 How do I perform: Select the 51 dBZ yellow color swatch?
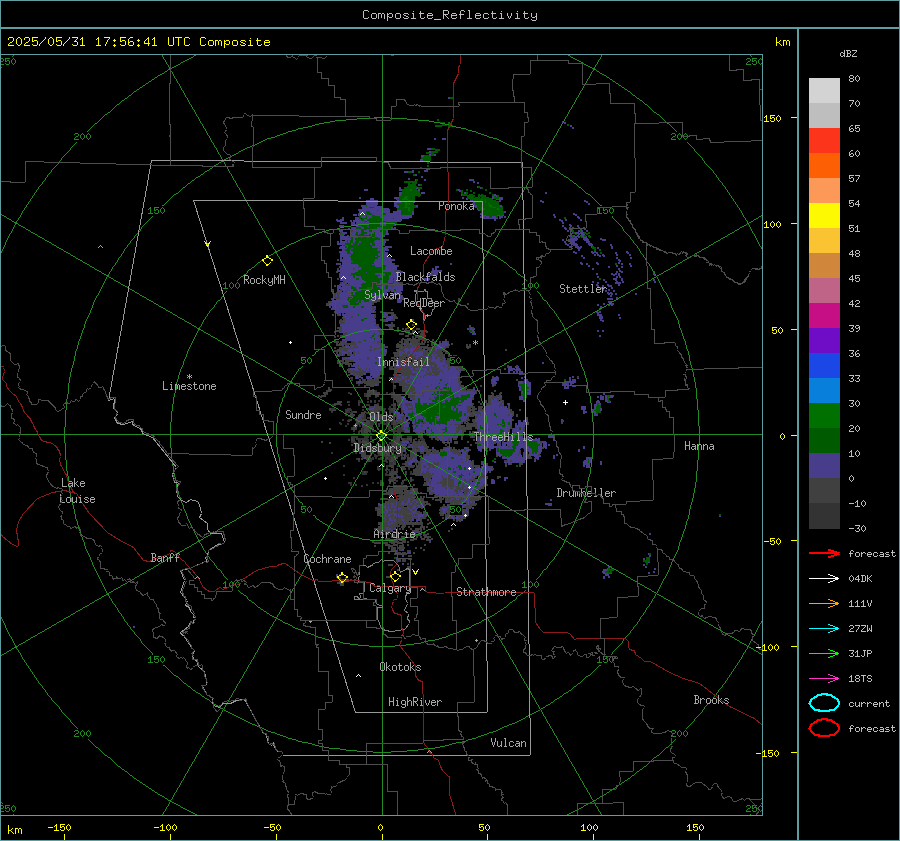[824, 215]
